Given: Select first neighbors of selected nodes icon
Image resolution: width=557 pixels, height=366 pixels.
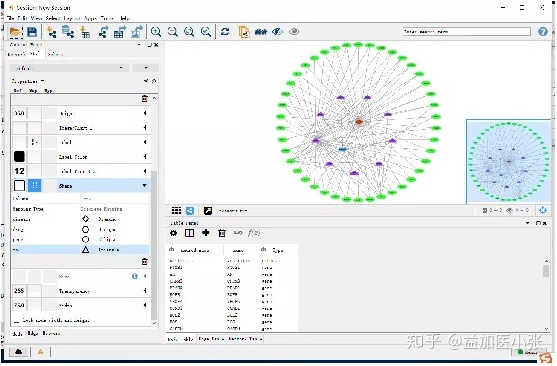Looking at the screenshot, I should [260, 32].
